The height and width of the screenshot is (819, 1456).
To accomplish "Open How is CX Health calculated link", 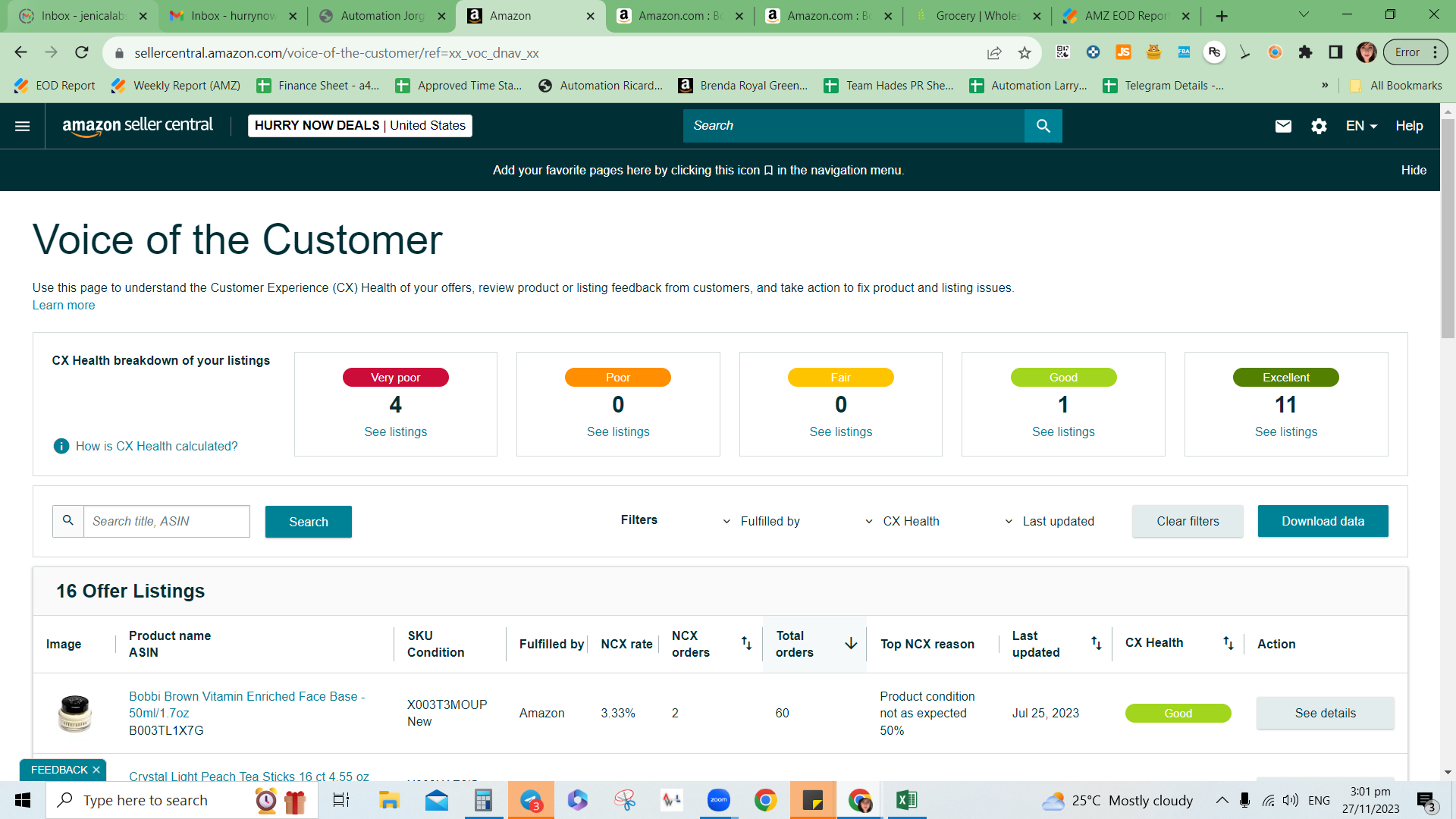I will (156, 446).
